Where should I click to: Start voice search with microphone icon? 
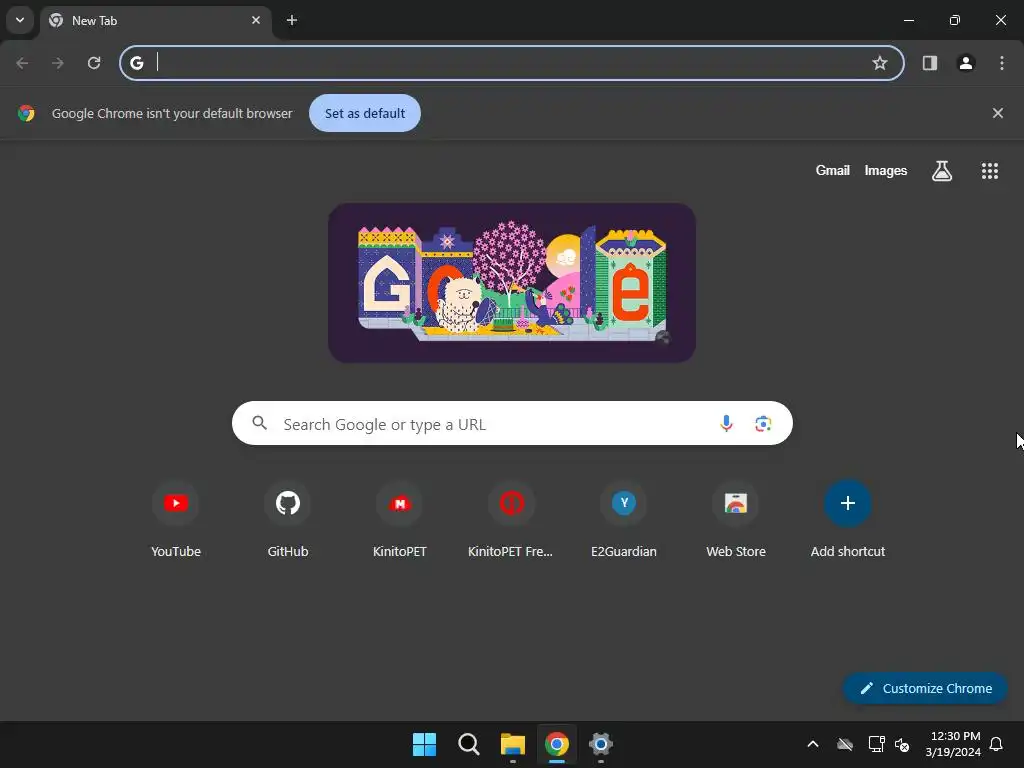tap(726, 424)
